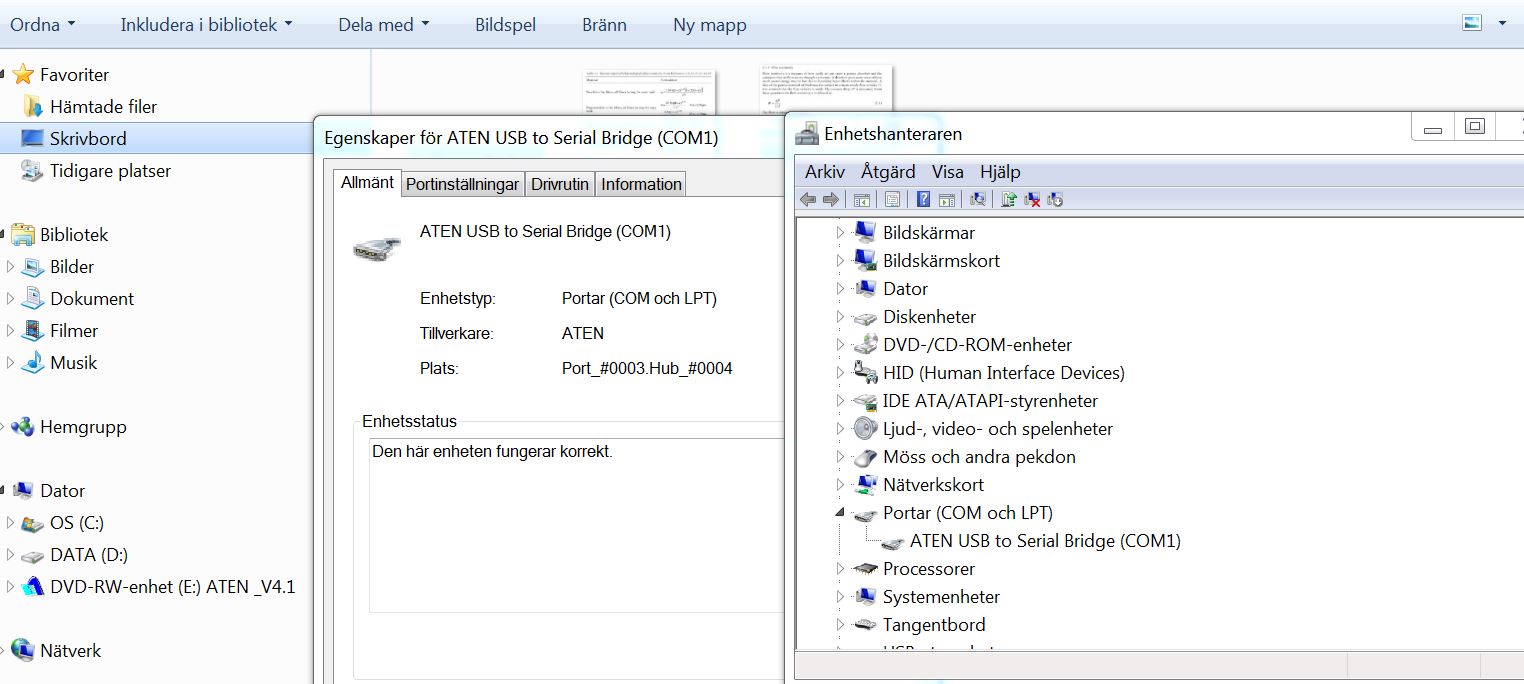Open the Ordna dropdown menu
This screenshot has height=684, width=1524.
tap(42, 24)
